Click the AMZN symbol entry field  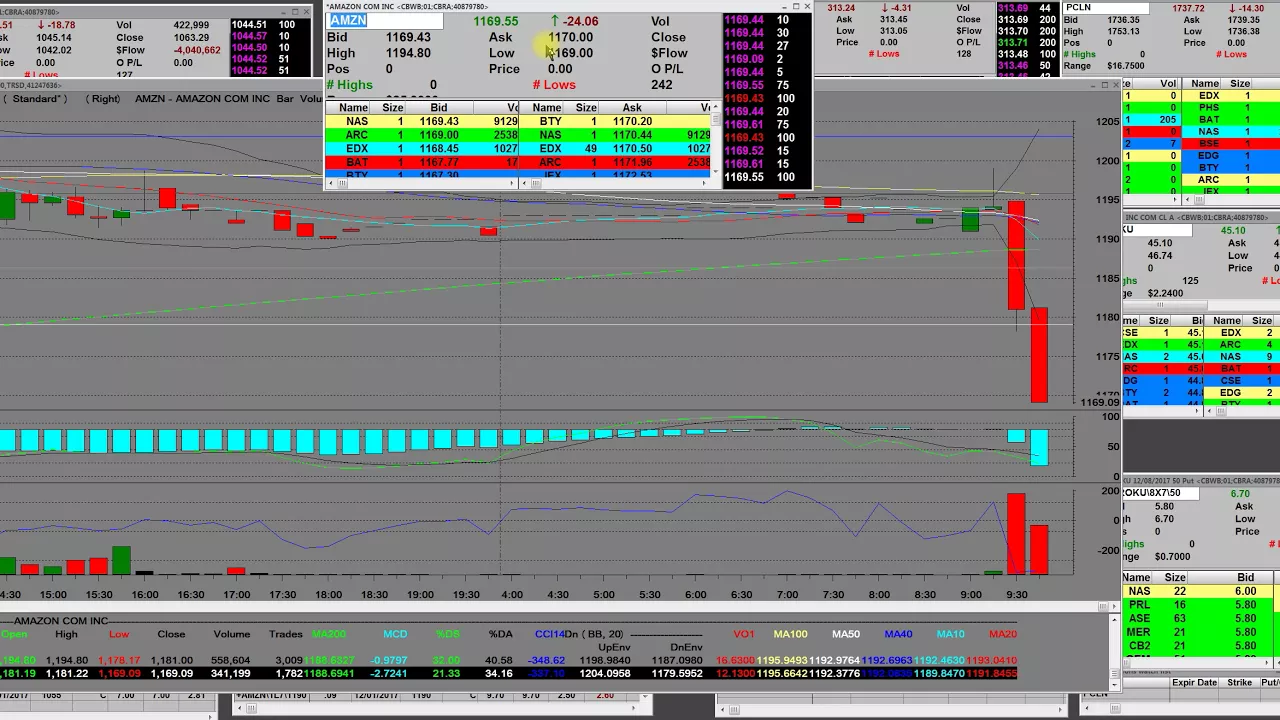pos(385,20)
